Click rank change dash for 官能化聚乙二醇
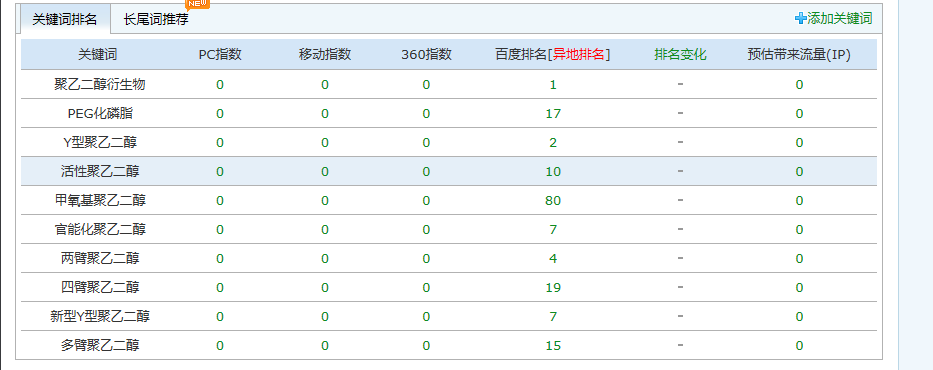This screenshot has width=933, height=370. pyautogui.click(x=680, y=229)
